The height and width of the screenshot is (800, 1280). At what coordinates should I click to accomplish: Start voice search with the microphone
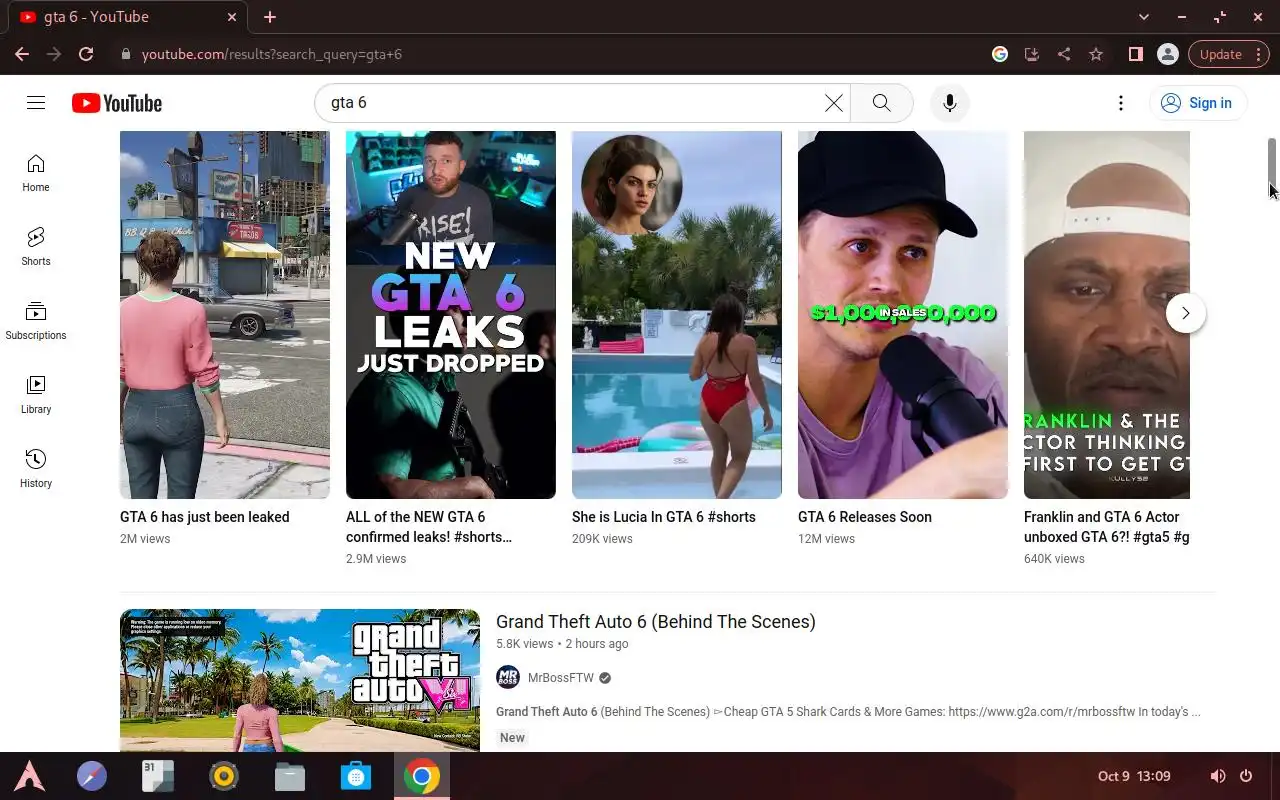coord(950,103)
